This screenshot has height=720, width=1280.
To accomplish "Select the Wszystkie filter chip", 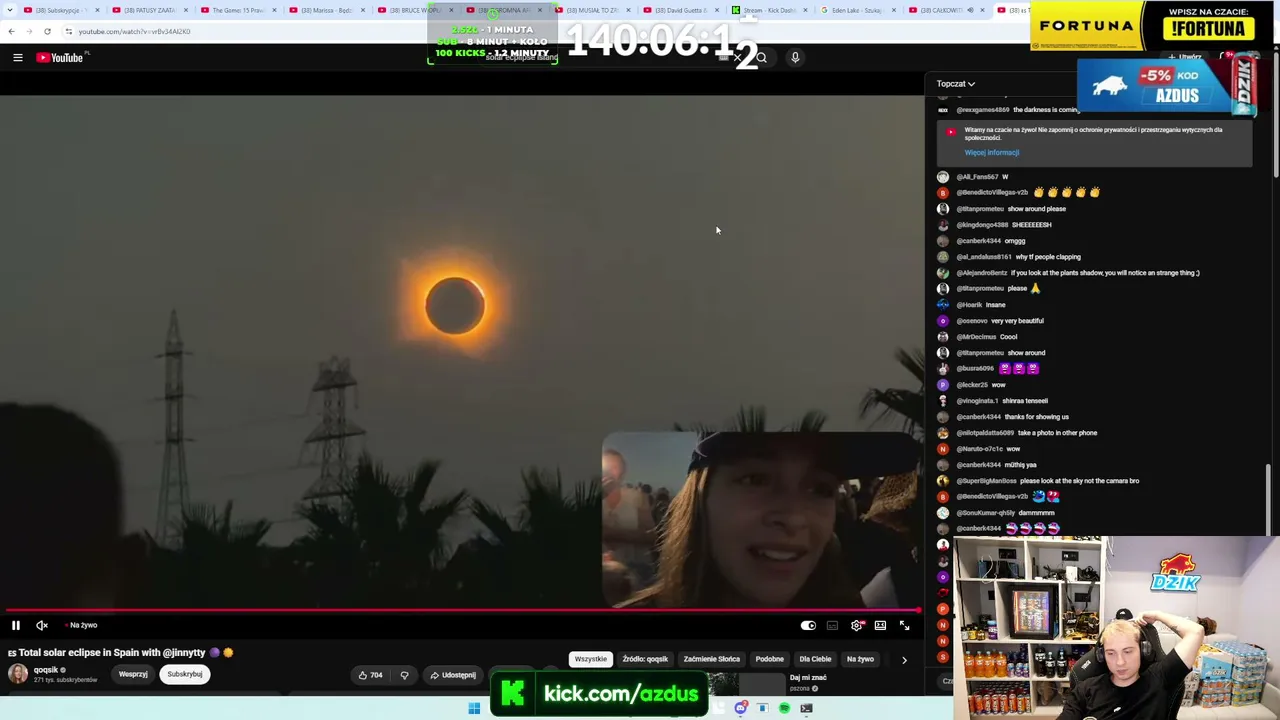I will coord(590,659).
